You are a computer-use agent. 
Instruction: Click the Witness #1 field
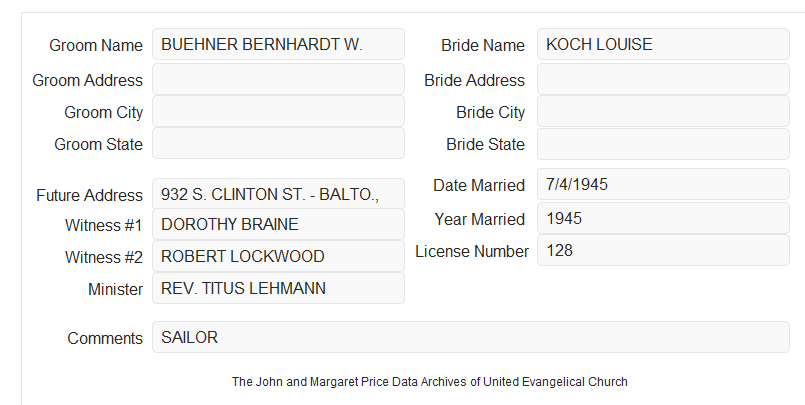tap(278, 224)
